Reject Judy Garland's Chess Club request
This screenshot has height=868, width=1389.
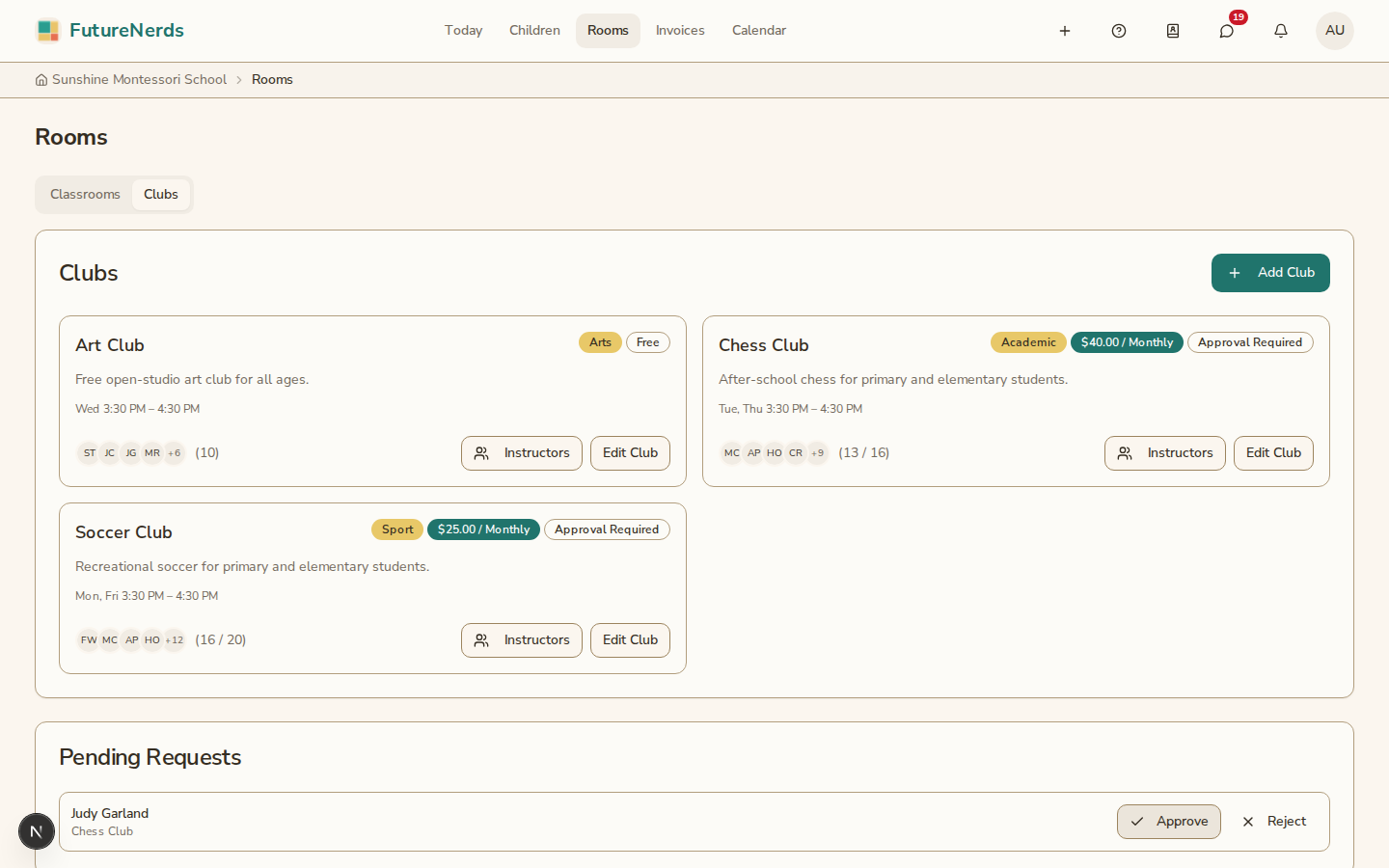pyautogui.click(x=1273, y=822)
